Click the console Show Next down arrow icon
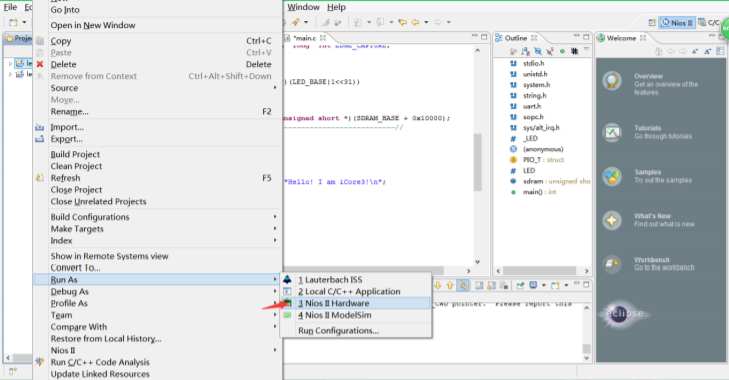729x380 pixels. pyautogui.click(x=437, y=286)
